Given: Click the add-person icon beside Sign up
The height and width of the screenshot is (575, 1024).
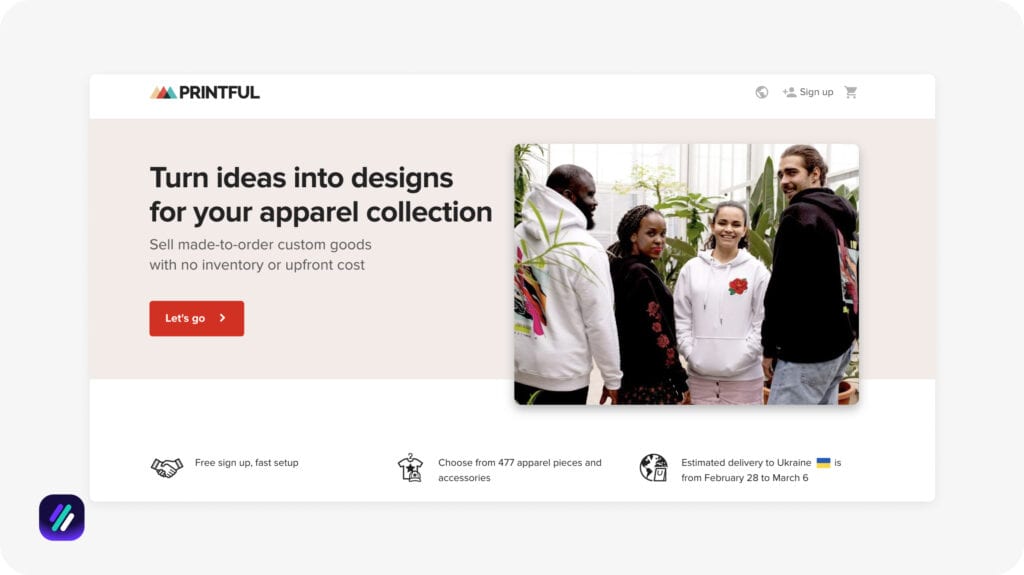Looking at the screenshot, I should pyautogui.click(x=789, y=92).
